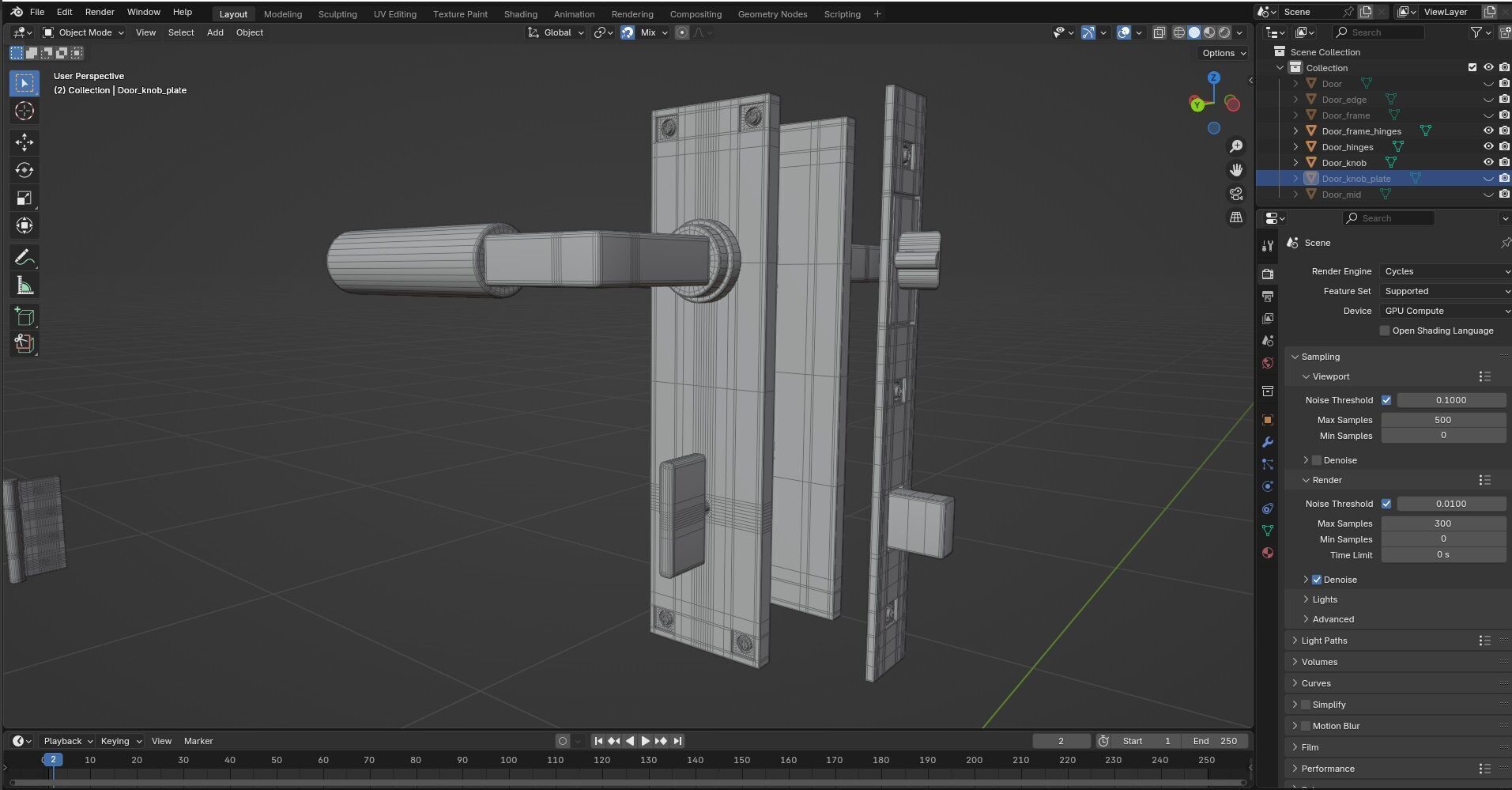Open Global transform orientation dropdown

point(556,32)
